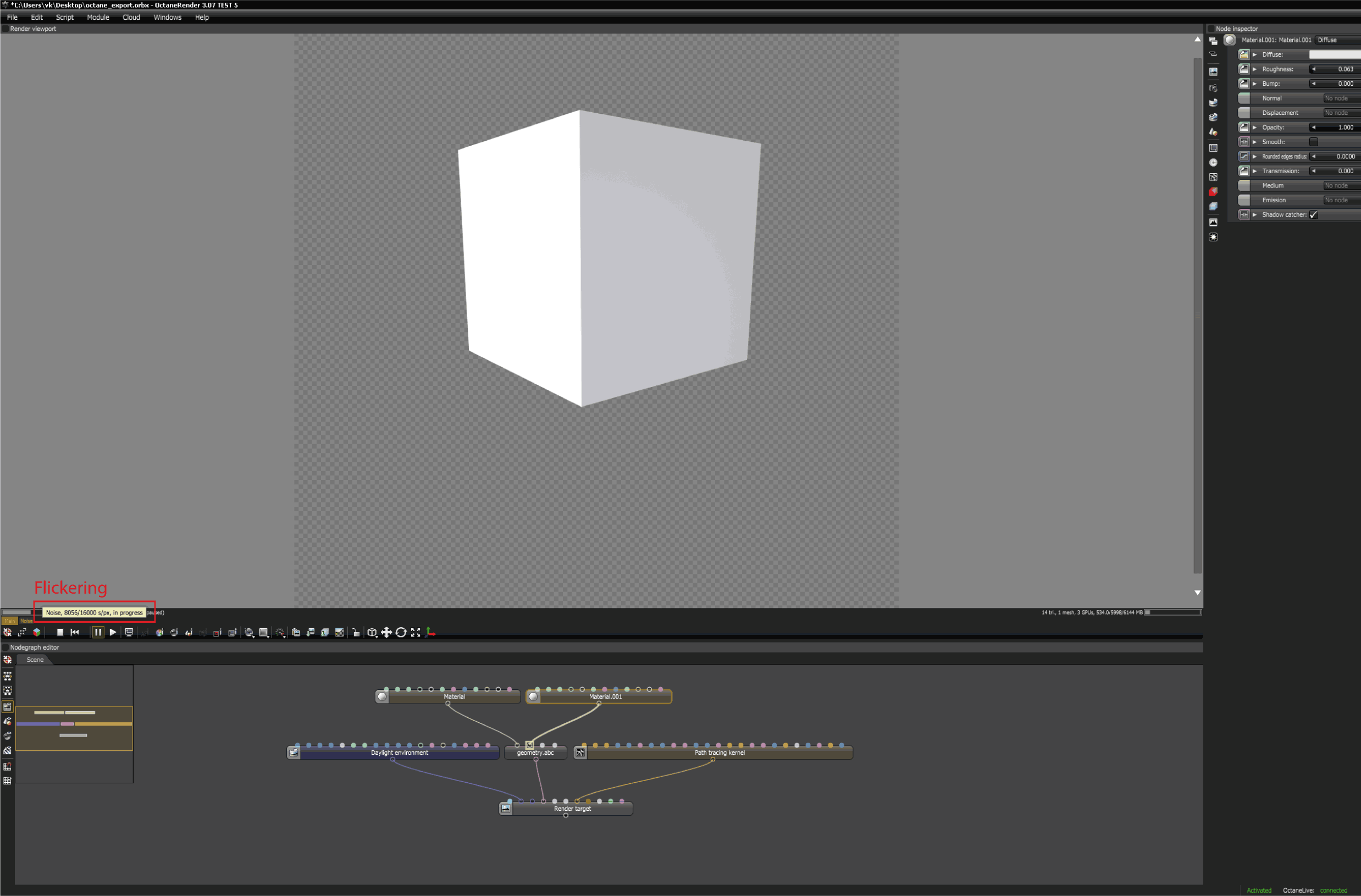Click the Diffuse white color swatch

pos(1334,55)
